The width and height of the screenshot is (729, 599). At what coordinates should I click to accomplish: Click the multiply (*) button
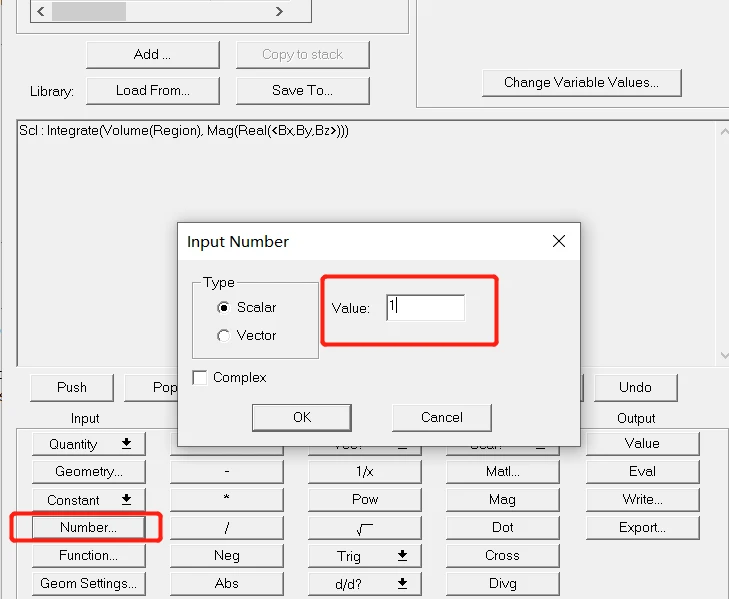[227, 499]
